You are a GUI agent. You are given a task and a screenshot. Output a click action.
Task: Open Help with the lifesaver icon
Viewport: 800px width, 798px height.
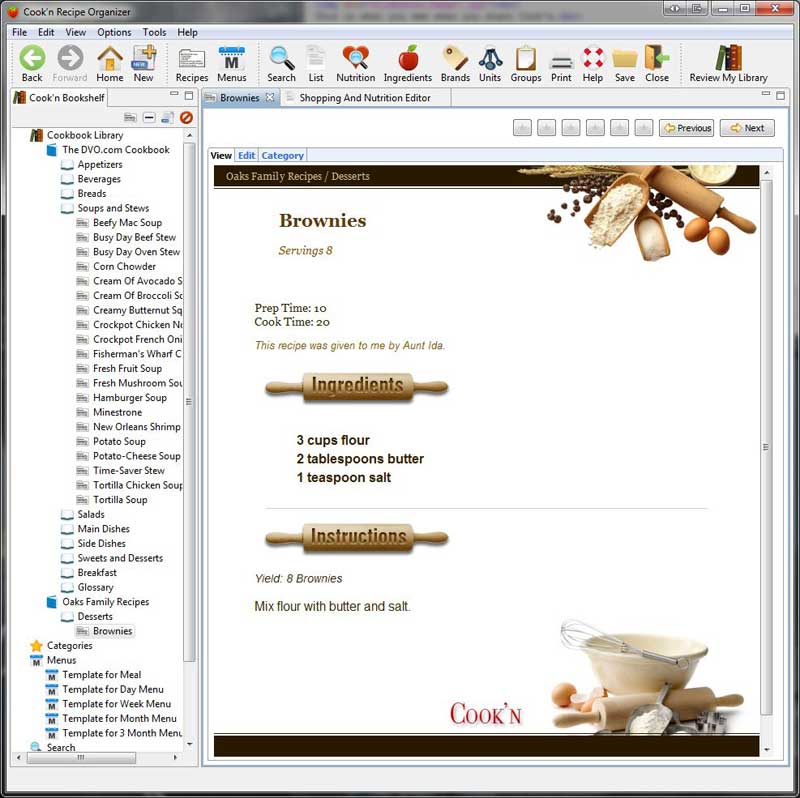(x=593, y=63)
